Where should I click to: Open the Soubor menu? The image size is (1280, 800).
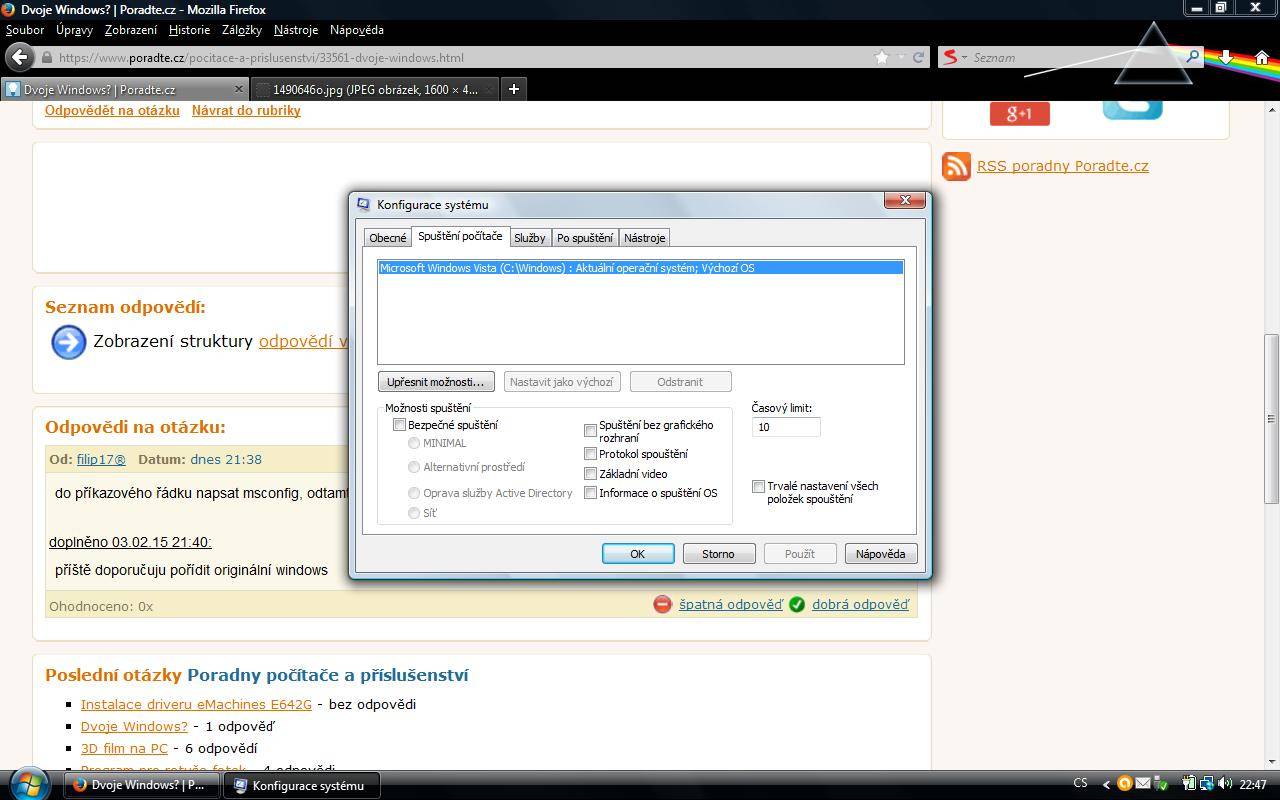(x=25, y=30)
